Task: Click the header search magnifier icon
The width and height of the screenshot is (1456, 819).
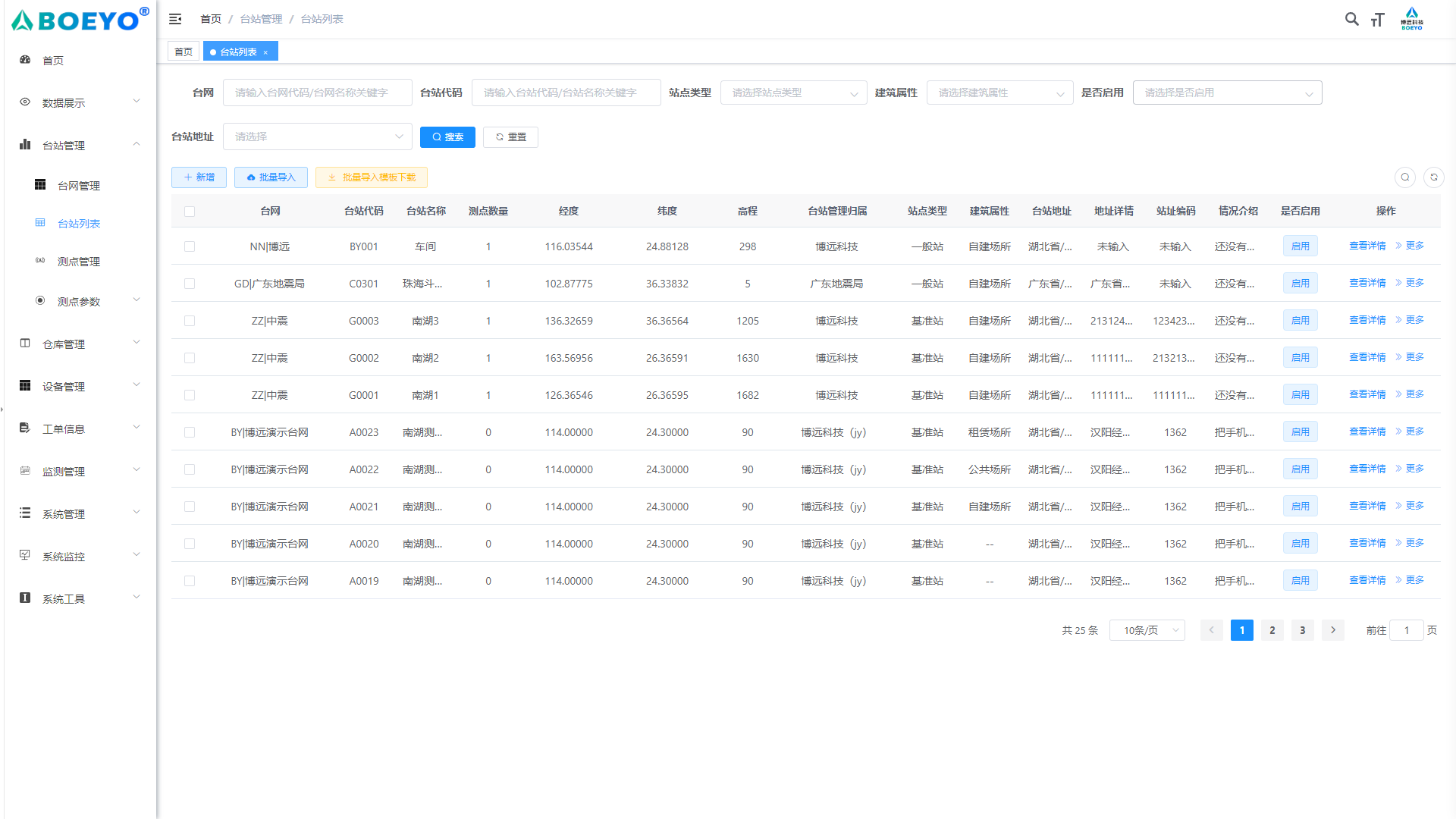Action: coord(1351,19)
